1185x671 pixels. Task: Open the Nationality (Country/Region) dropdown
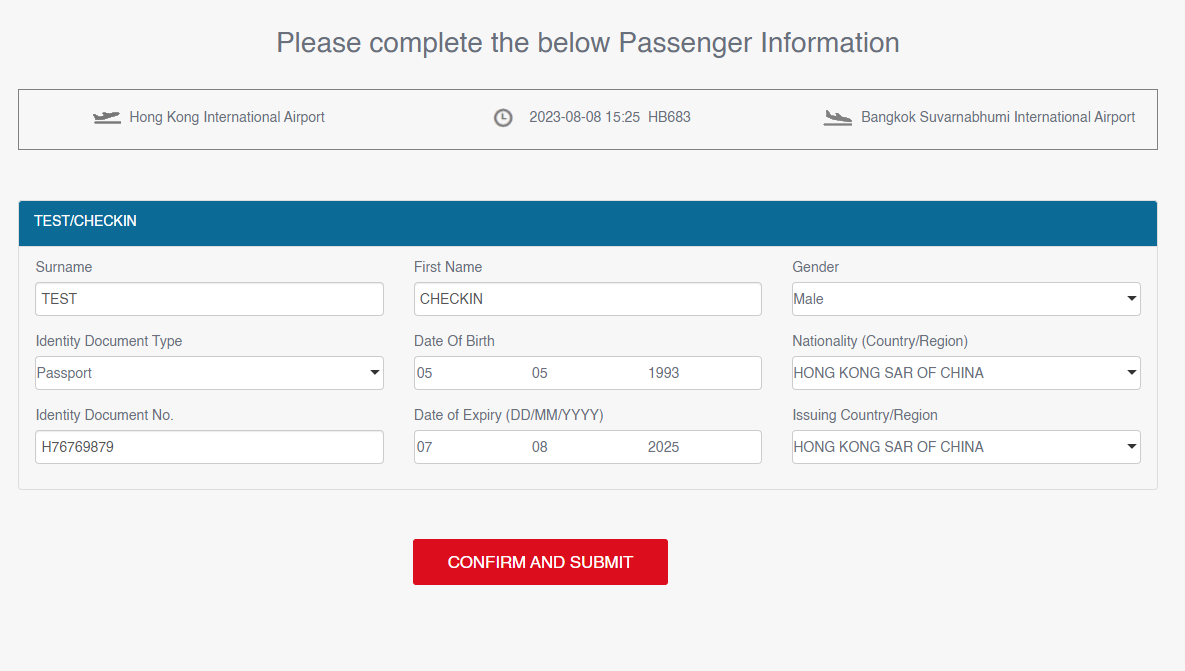click(x=966, y=373)
